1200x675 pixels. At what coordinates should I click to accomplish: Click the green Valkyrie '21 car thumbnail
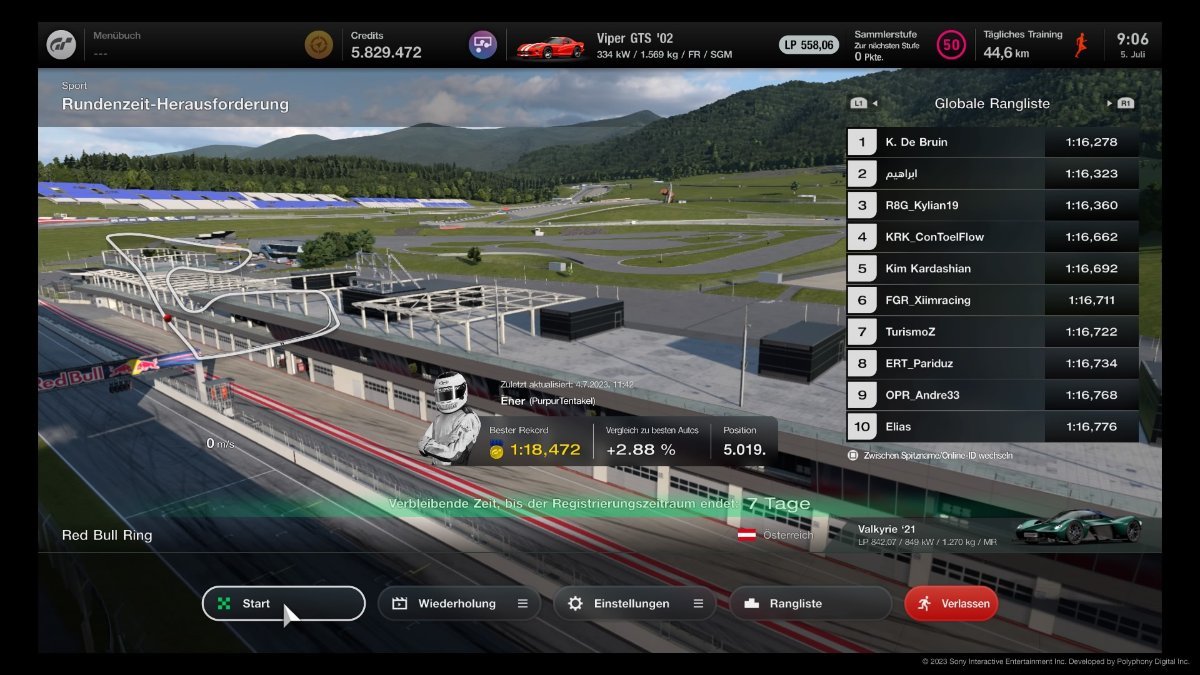point(1078,527)
